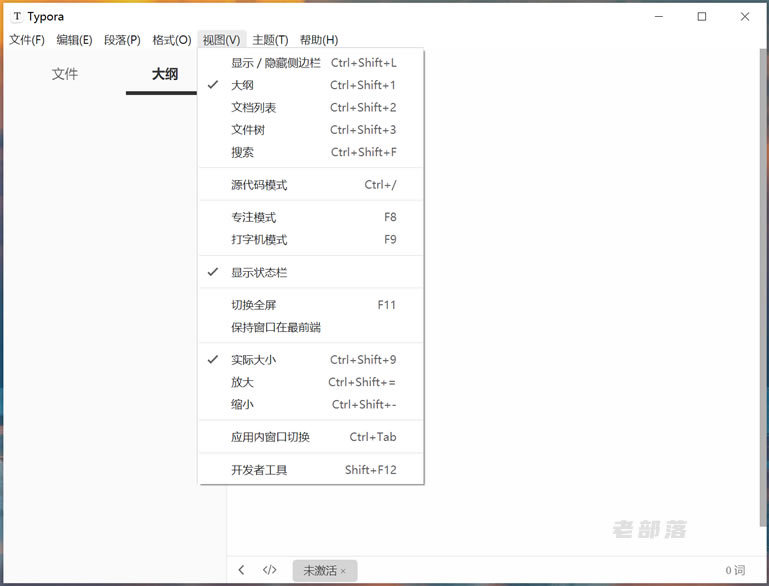Enable 源代码模式 from the menu

click(x=311, y=185)
